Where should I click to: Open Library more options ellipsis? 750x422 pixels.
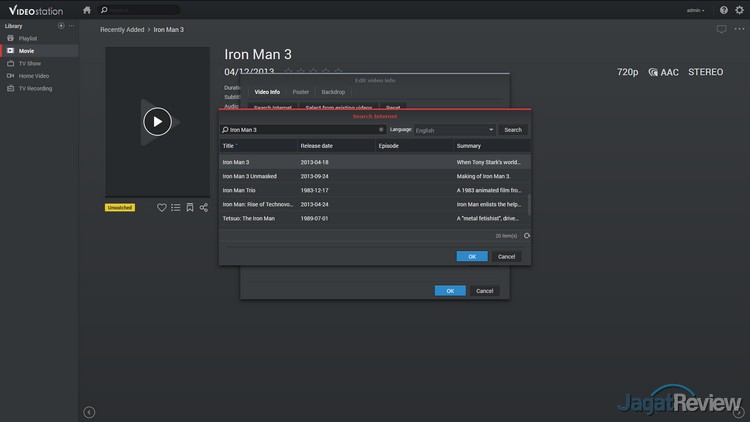71,26
